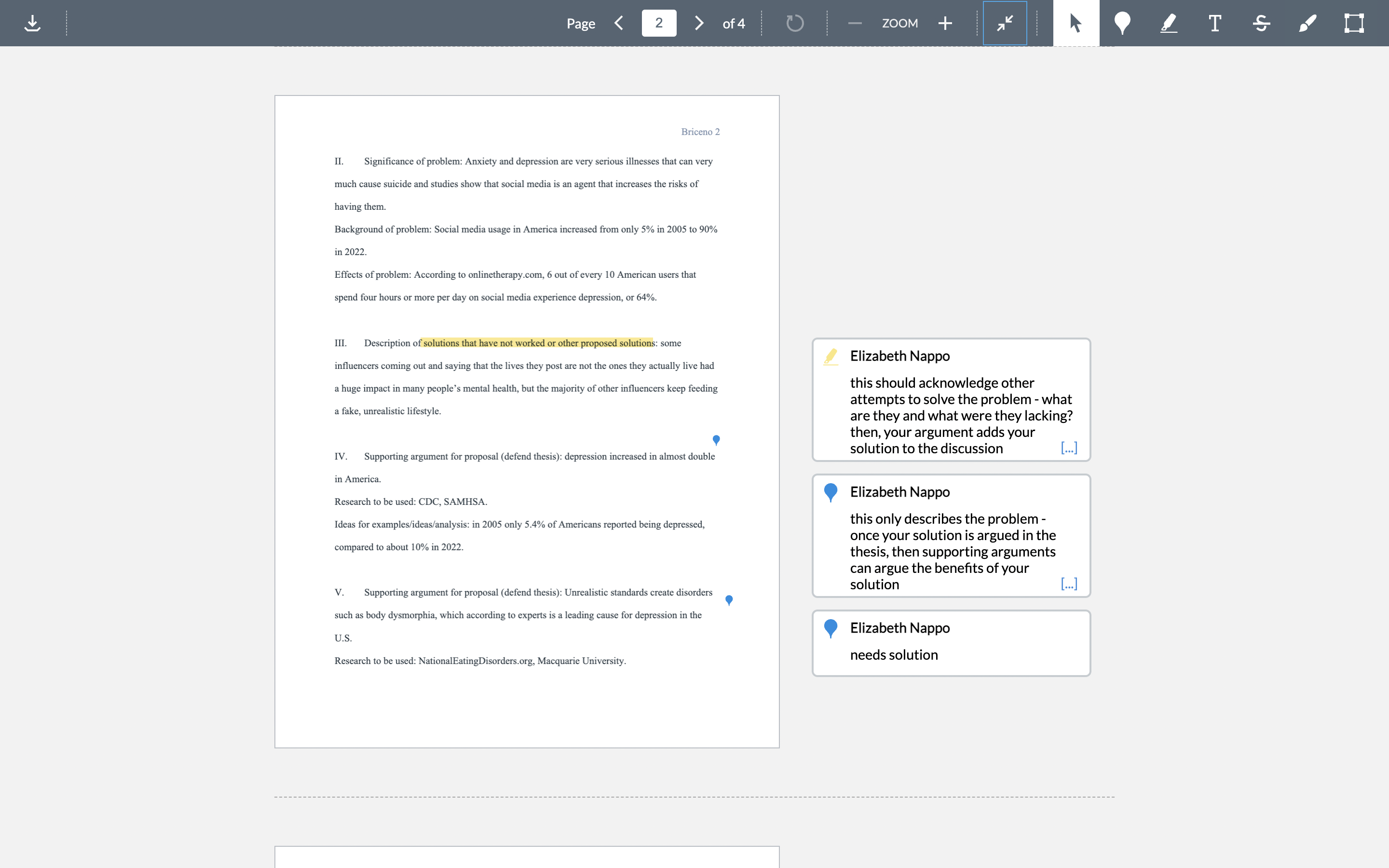The height and width of the screenshot is (868, 1389).
Task: Select the pointer tool
Action: point(1076,23)
